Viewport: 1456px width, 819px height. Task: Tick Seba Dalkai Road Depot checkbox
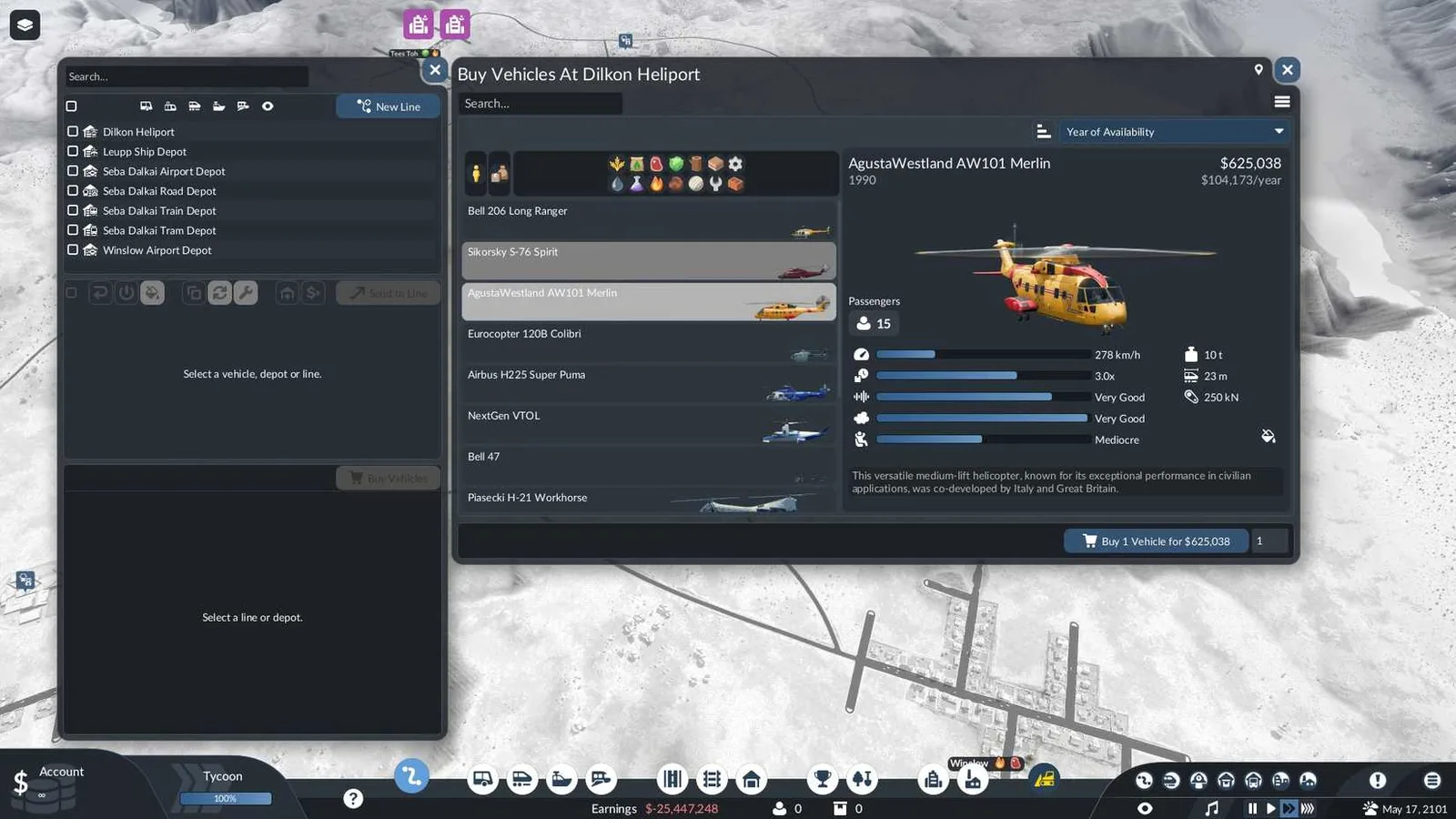click(x=73, y=190)
